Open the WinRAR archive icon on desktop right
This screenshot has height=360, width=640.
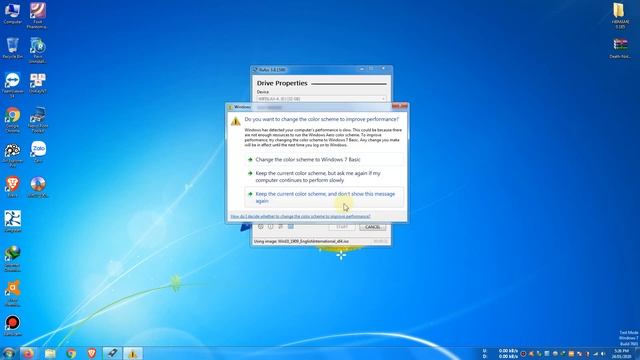pyautogui.click(x=620, y=49)
